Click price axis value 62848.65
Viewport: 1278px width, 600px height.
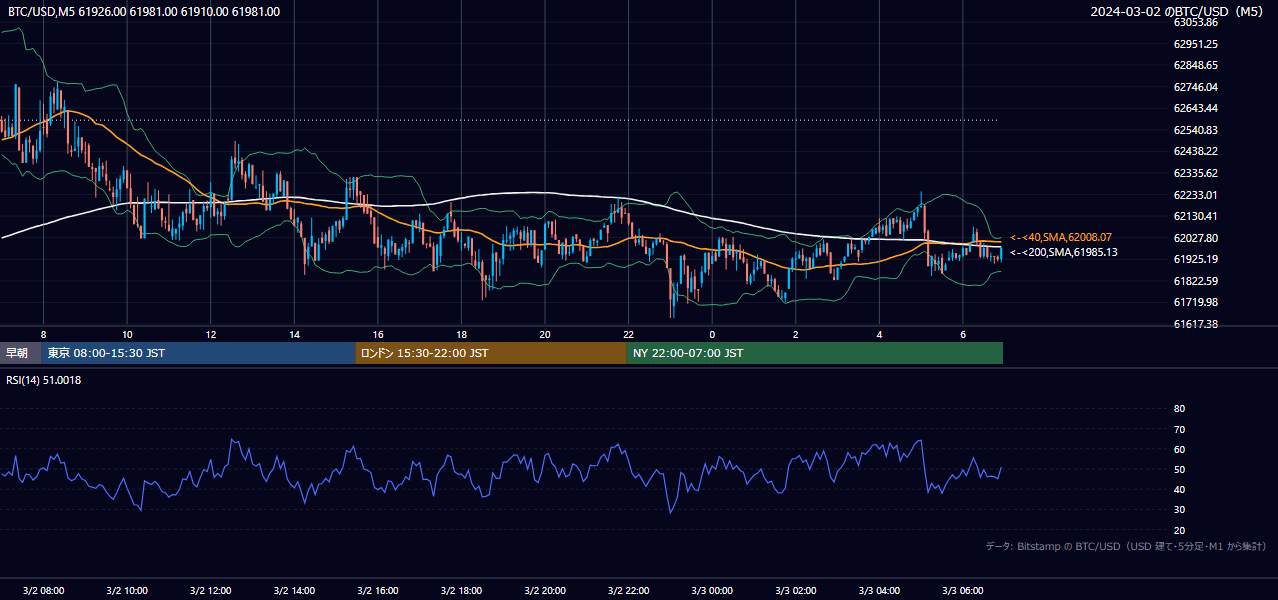pyautogui.click(x=1195, y=65)
